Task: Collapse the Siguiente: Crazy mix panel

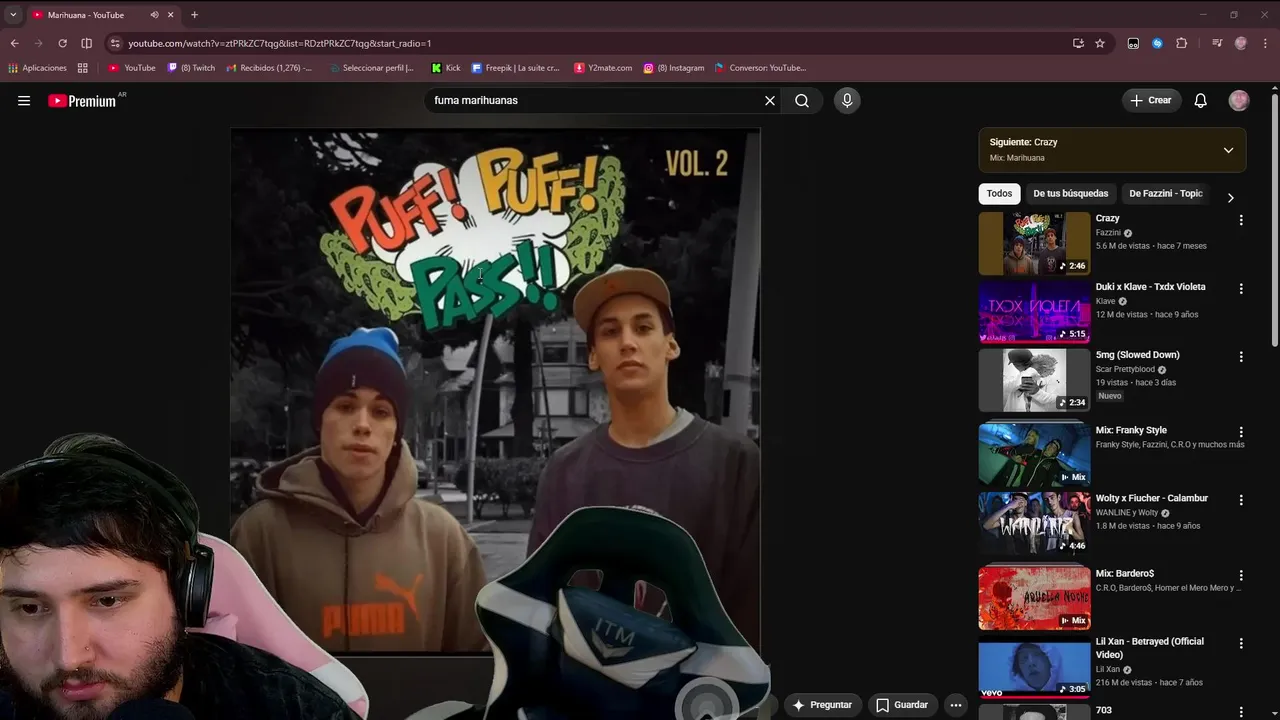Action: click(1228, 150)
